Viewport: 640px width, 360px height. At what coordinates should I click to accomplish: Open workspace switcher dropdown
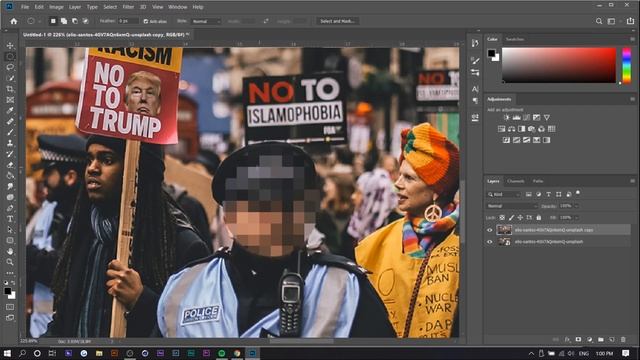(x=611, y=21)
